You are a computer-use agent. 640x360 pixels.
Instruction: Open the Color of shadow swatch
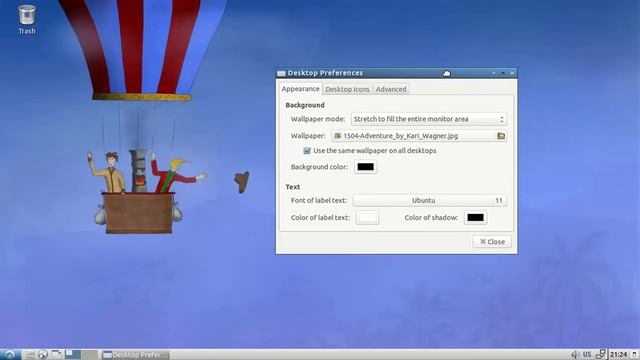(475, 218)
